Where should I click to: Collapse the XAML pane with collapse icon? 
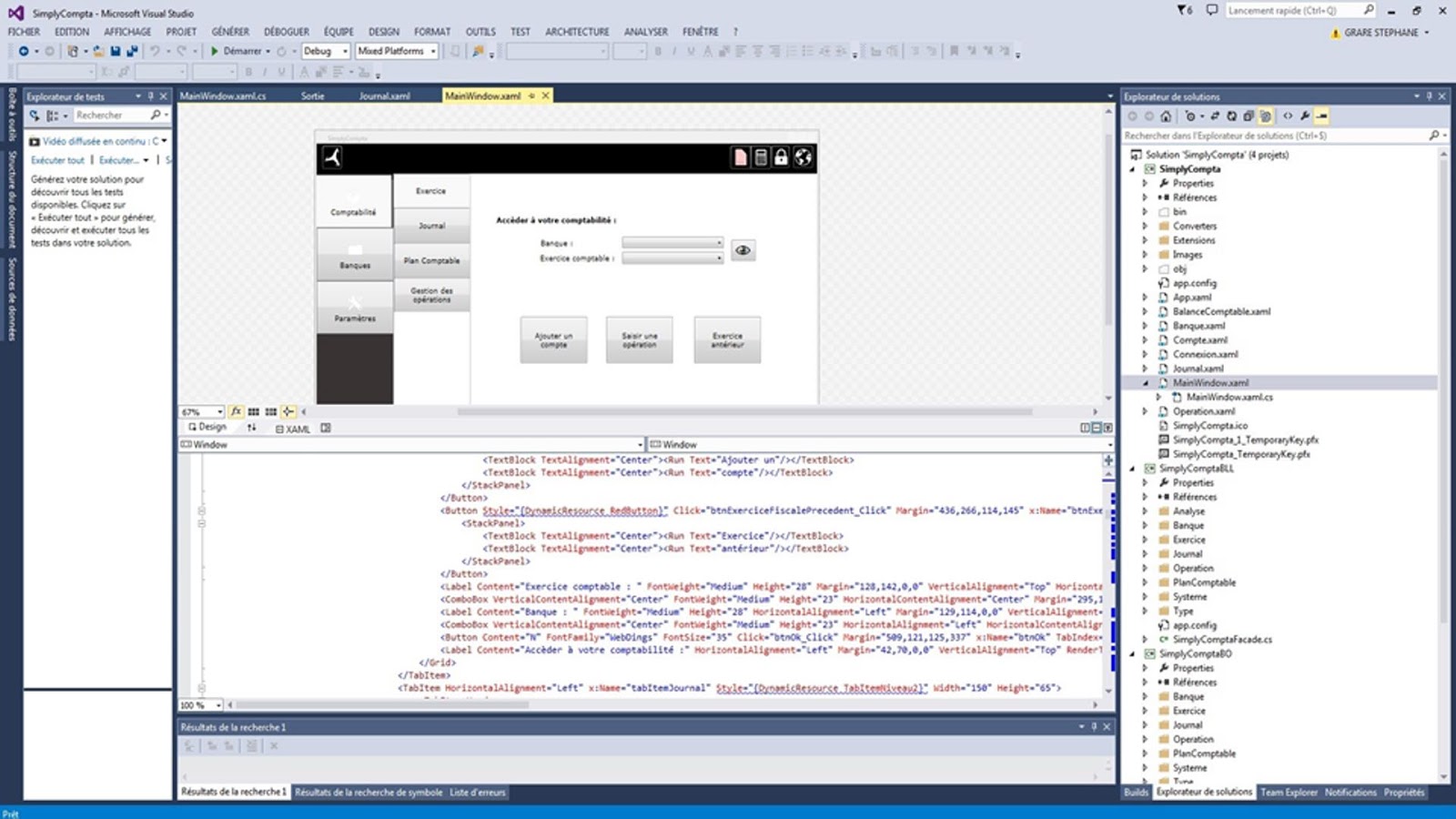tap(1107, 428)
